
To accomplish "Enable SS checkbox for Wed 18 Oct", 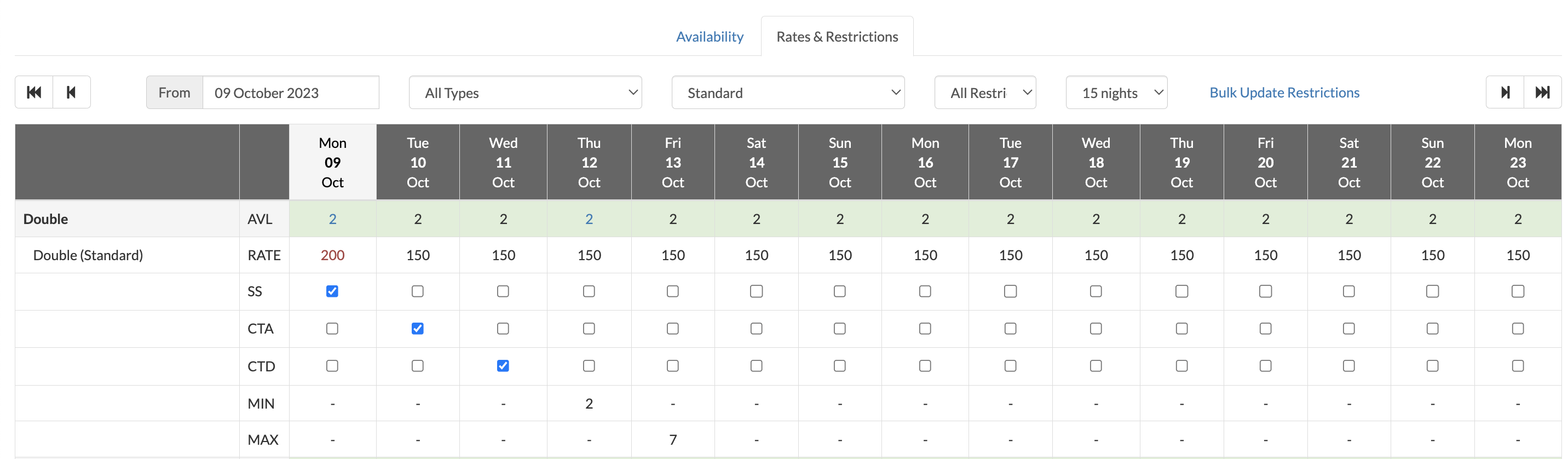I will [x=1096, y=291].
